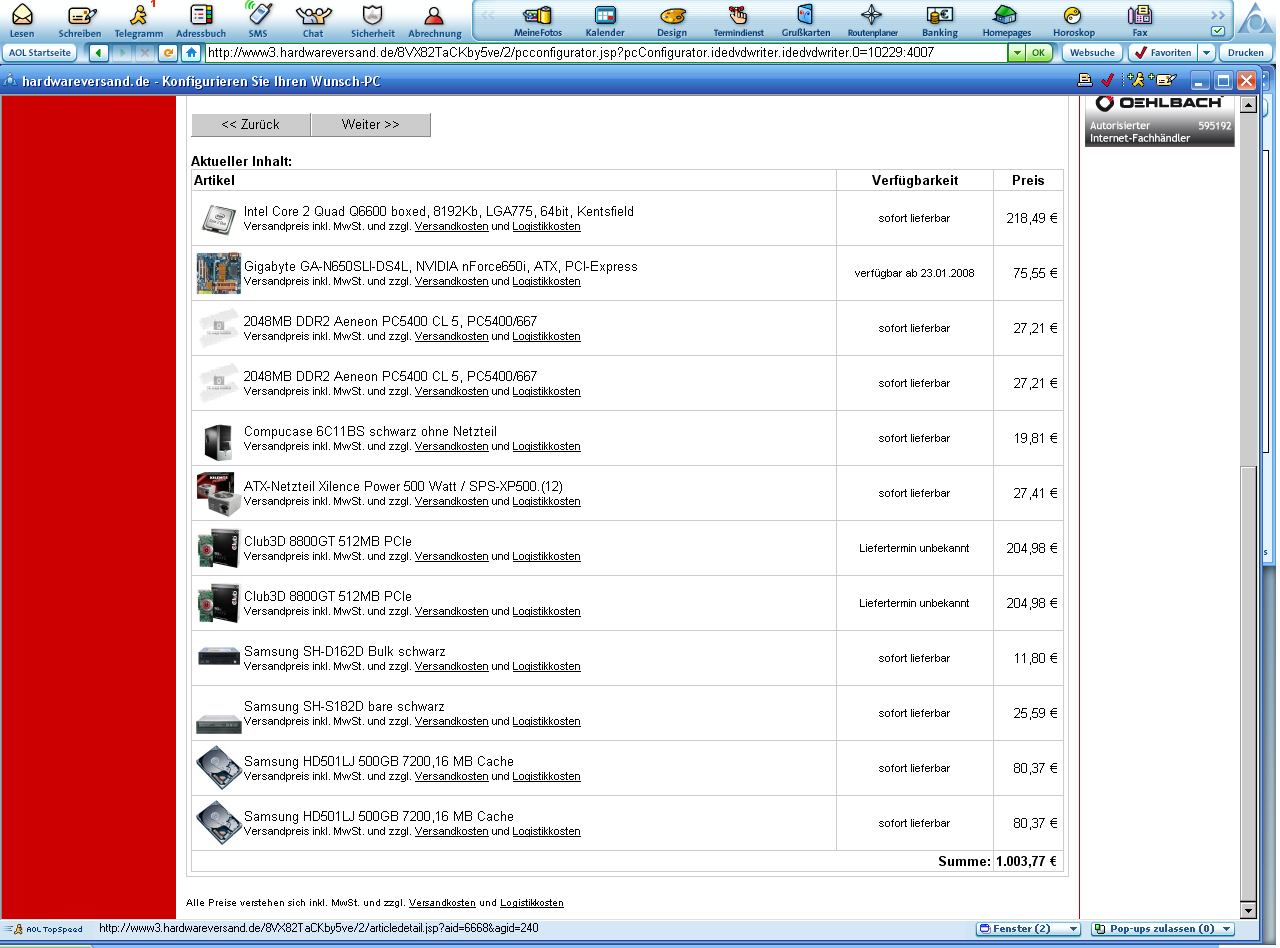1280x948 pixels.
Task: Open Sicherheit shield icon
Action: point(372,15)
